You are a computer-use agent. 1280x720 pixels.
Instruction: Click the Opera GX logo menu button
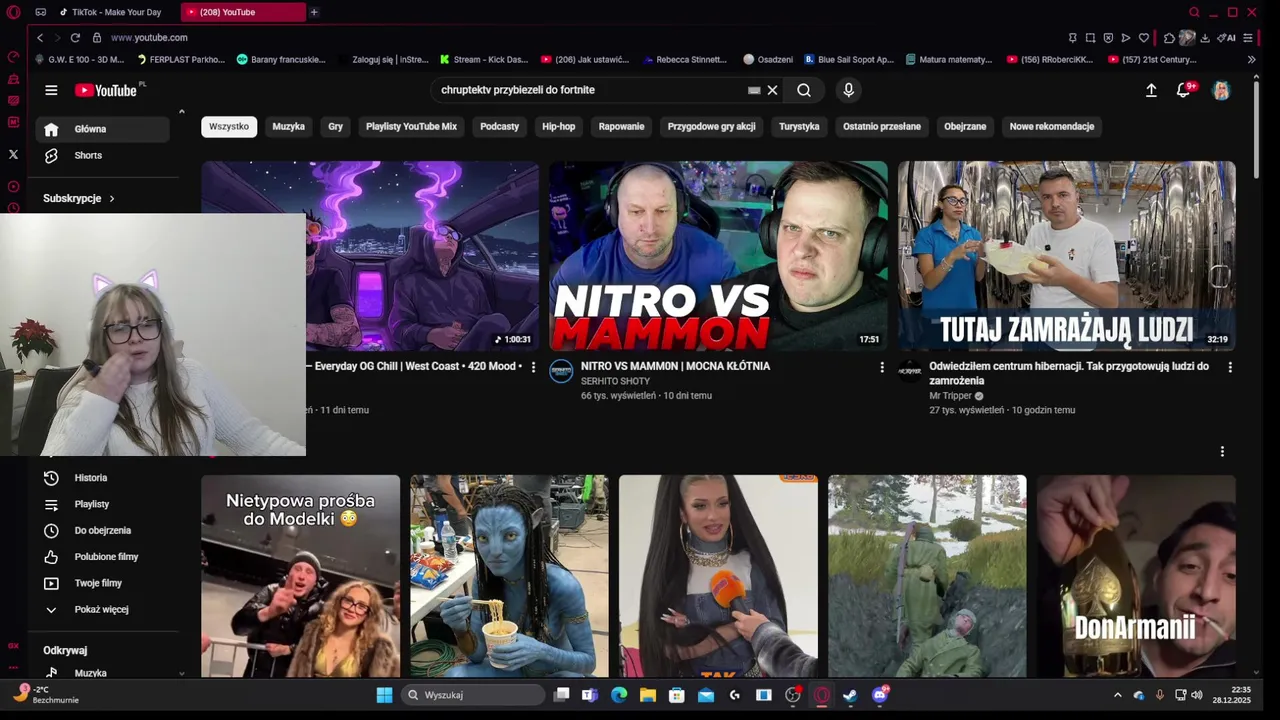click(x=13, y=12)
